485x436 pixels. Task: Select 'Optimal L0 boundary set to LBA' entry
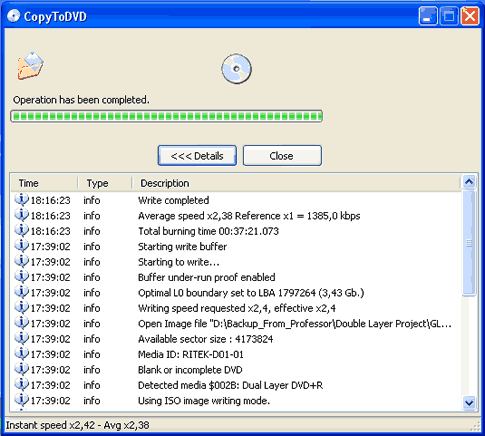coord(251,293)
